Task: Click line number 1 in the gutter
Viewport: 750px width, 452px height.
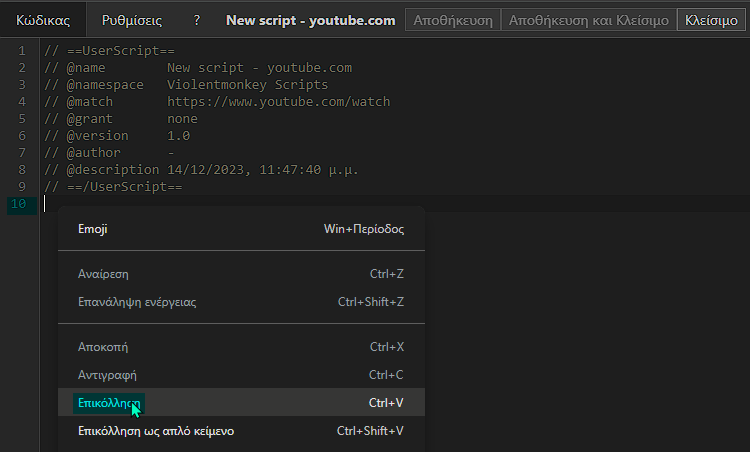Action: pyautogui.click(x=22, y=51)
